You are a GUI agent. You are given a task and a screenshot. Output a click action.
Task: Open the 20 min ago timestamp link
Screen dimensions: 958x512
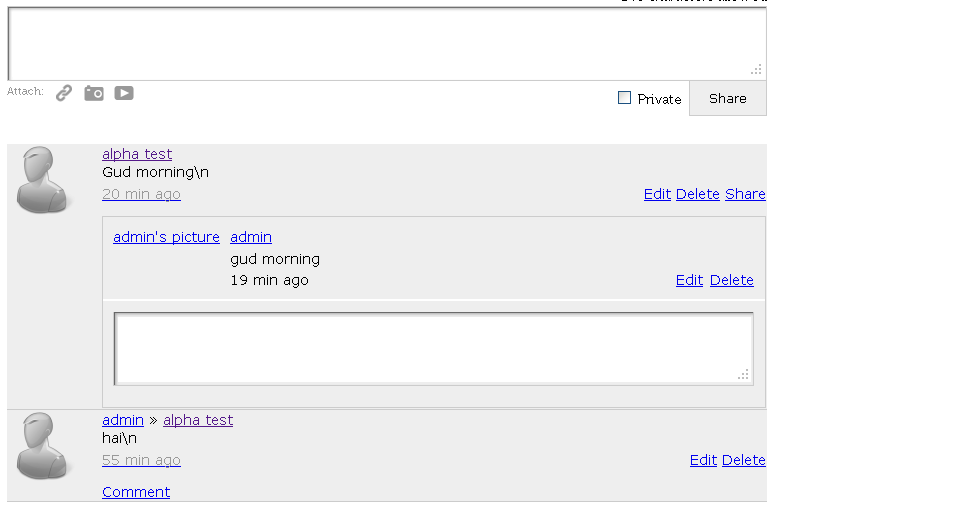point(141,194)
